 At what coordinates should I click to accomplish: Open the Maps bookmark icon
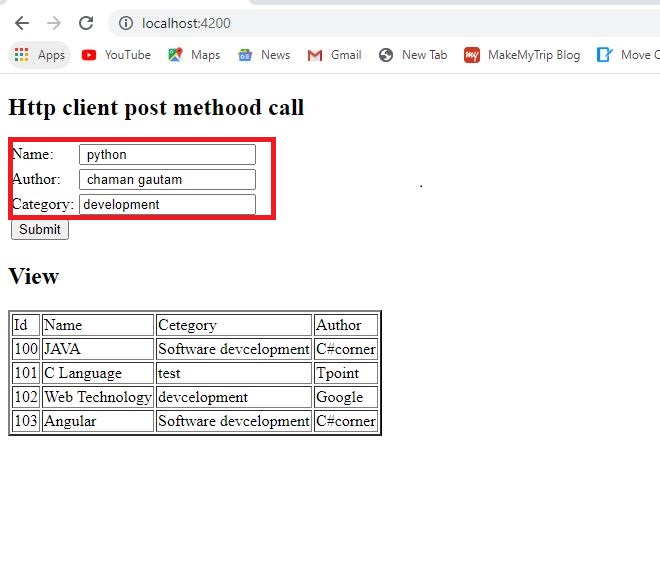coord(175,55)
